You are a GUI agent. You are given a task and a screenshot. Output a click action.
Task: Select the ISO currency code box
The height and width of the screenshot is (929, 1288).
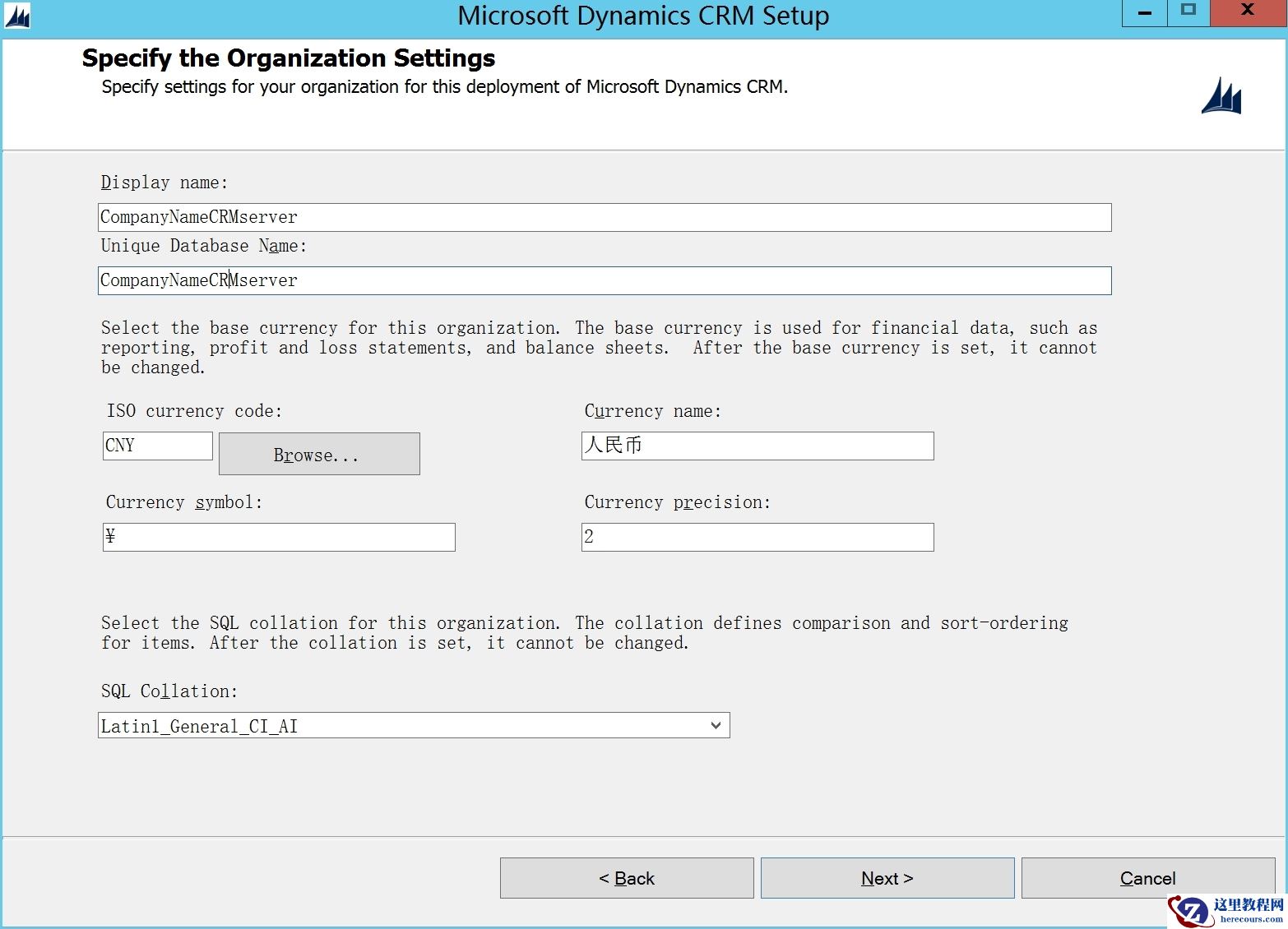click(158, 446)
